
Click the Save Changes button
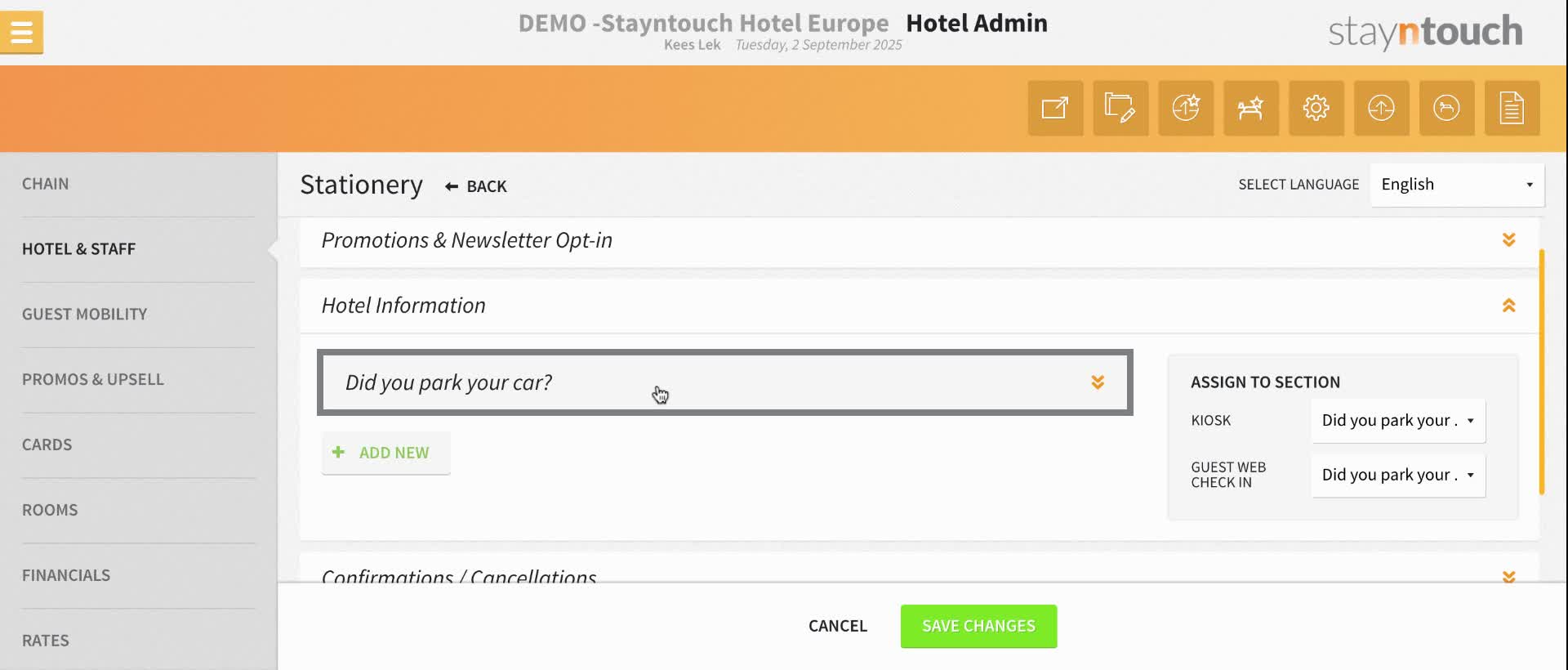click(978, 626)
